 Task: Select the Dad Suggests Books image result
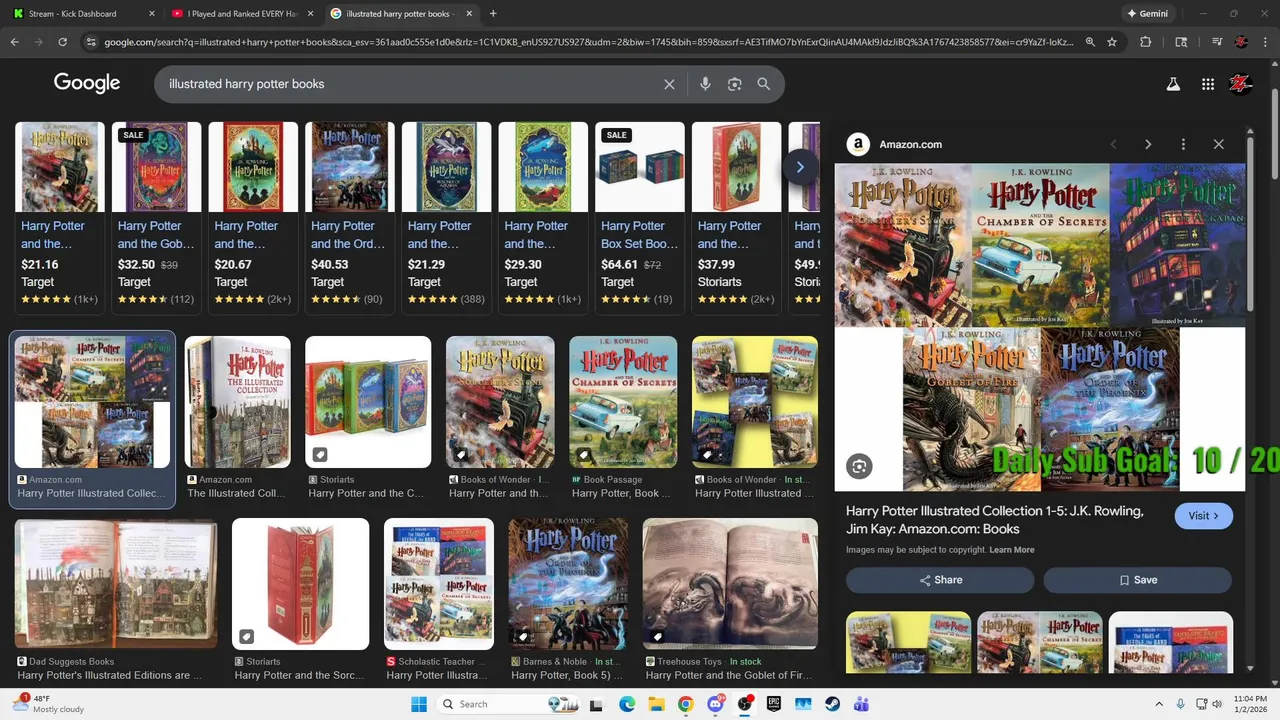click(116, 600)
